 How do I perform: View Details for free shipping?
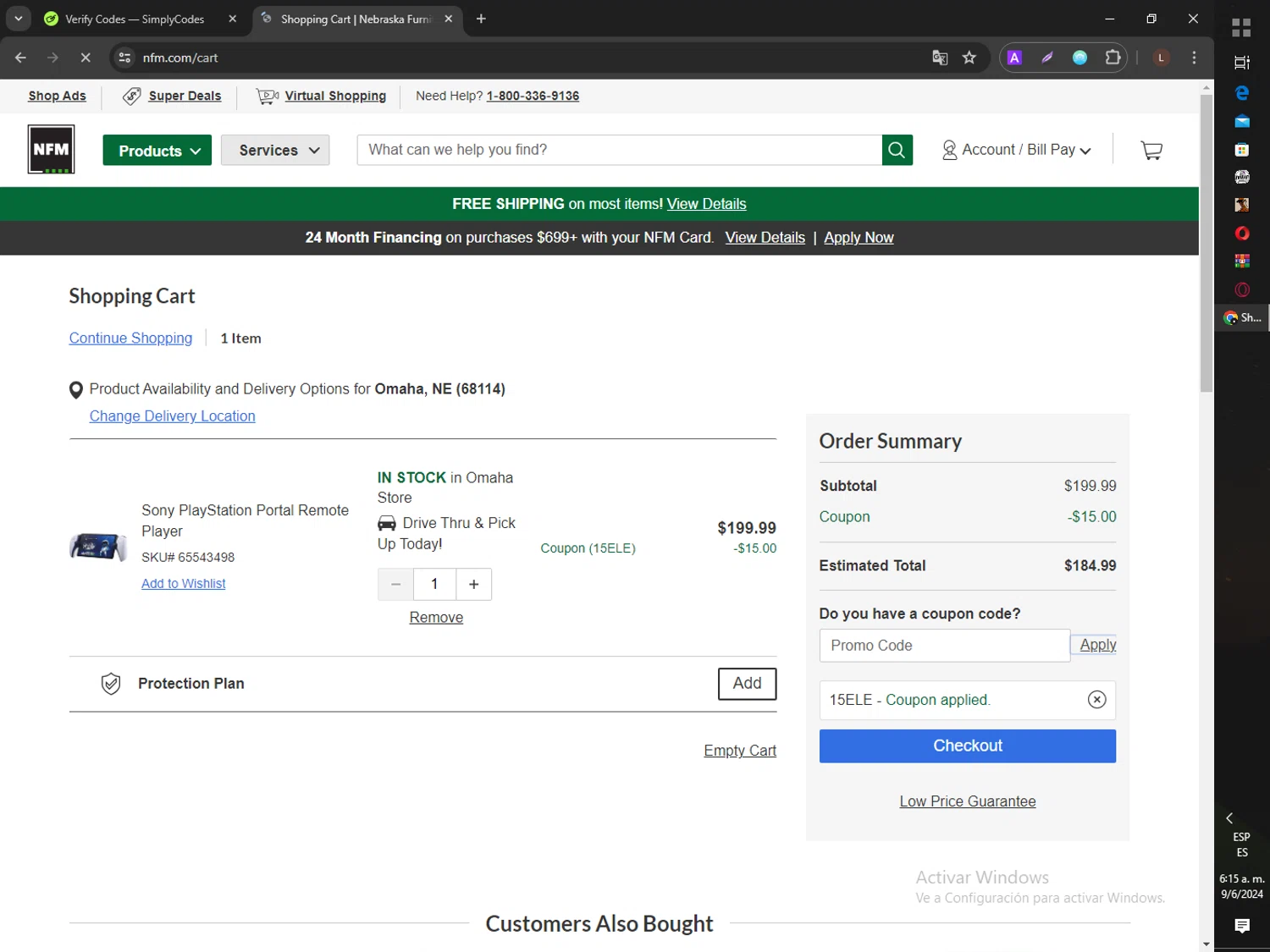tap(706, 204)
